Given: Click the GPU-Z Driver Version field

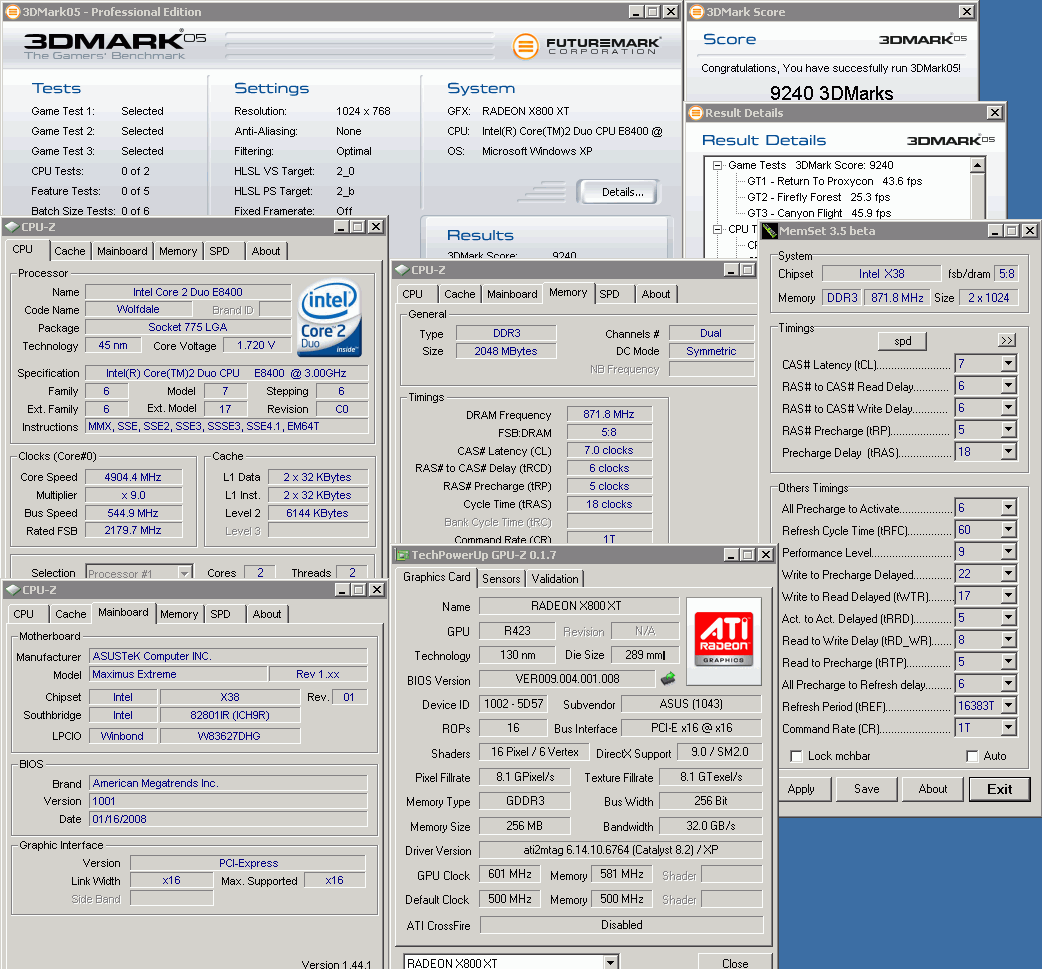Looking at the screenshot, I should (x=621, y=850).
